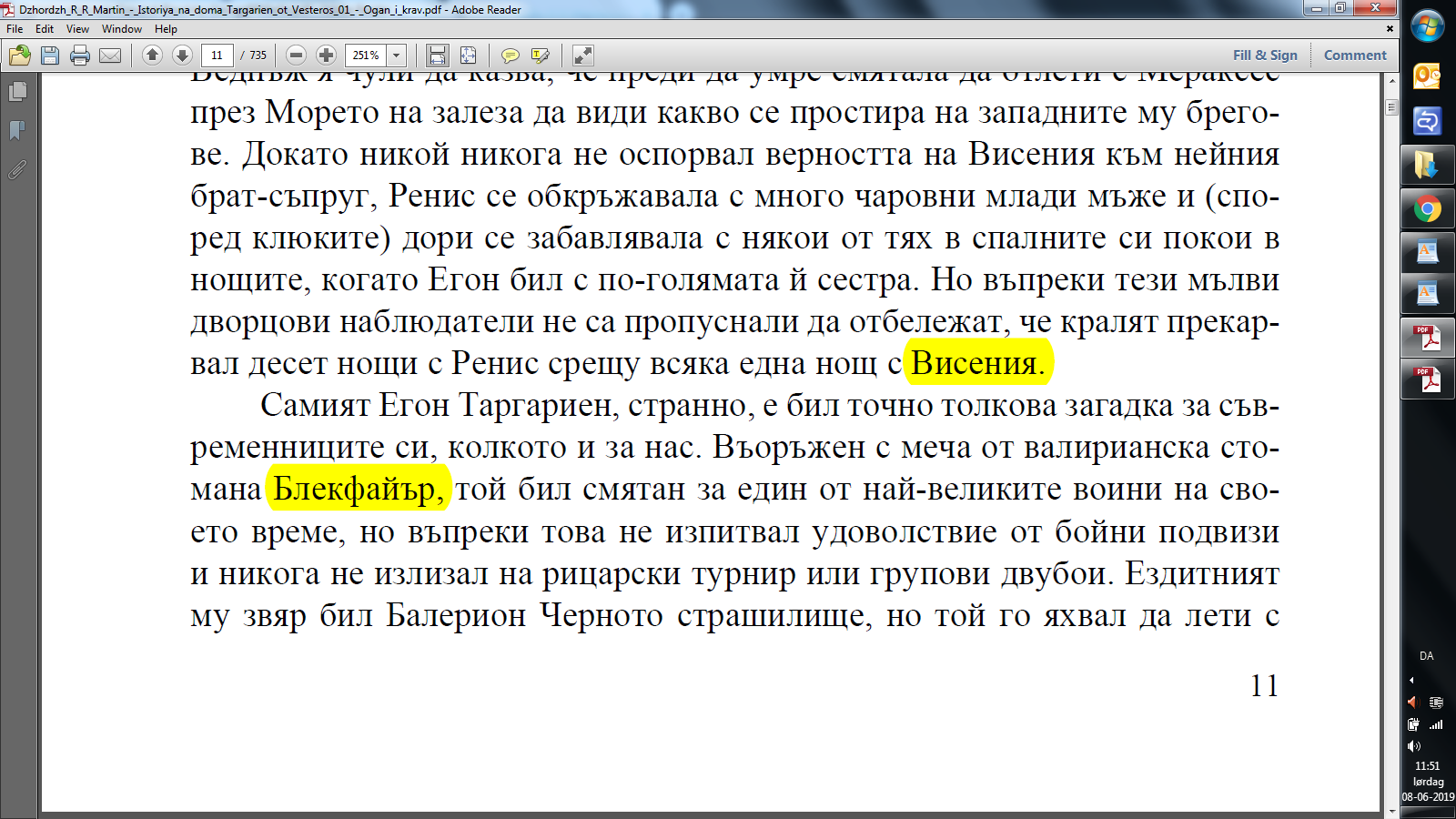
Task: Fit one full page to window icon
Action: [x=468, y=56]
